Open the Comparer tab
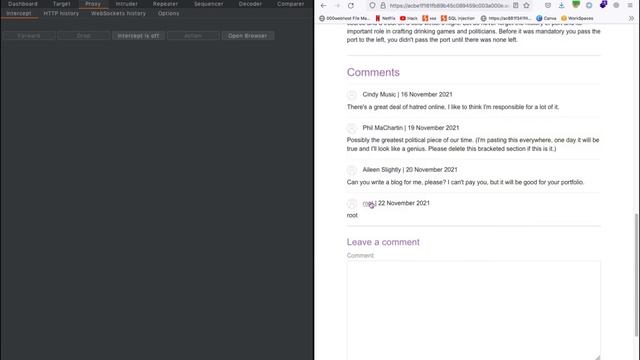 tap(291, 4)
